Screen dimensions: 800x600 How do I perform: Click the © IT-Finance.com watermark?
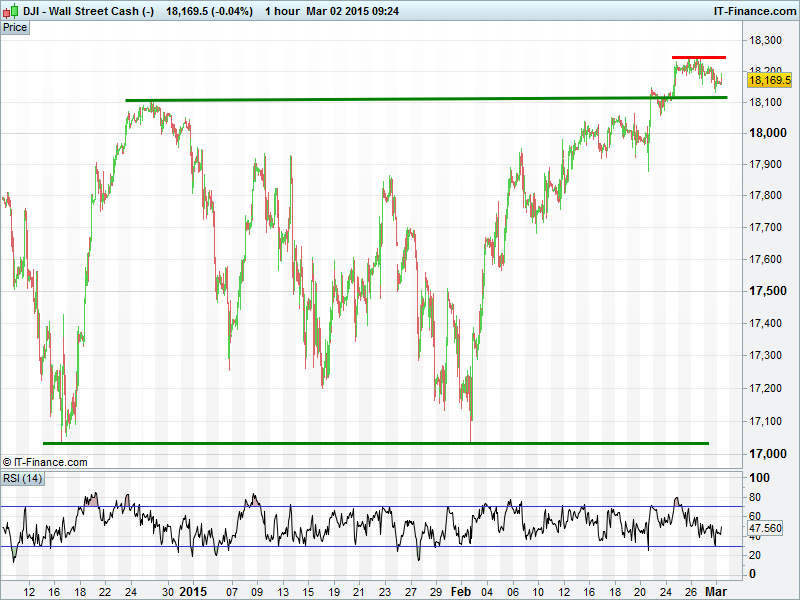point(45,462)
